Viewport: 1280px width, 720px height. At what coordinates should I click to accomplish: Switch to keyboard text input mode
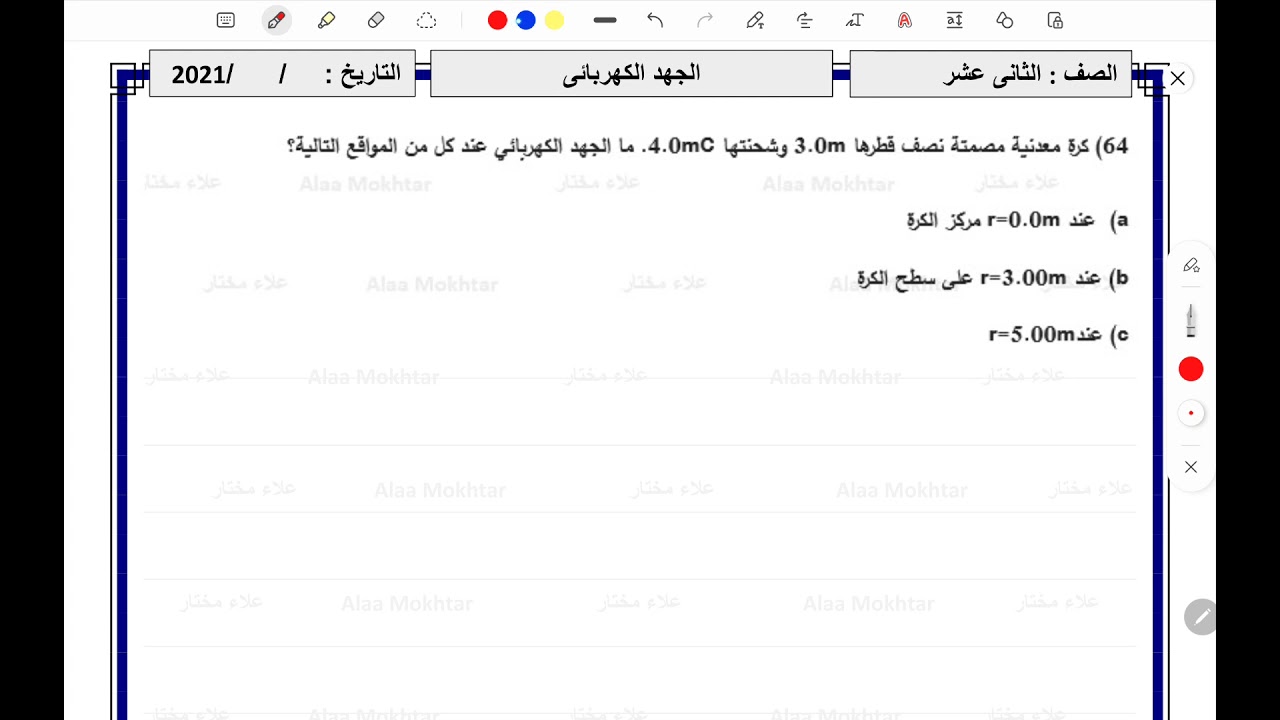226,20
